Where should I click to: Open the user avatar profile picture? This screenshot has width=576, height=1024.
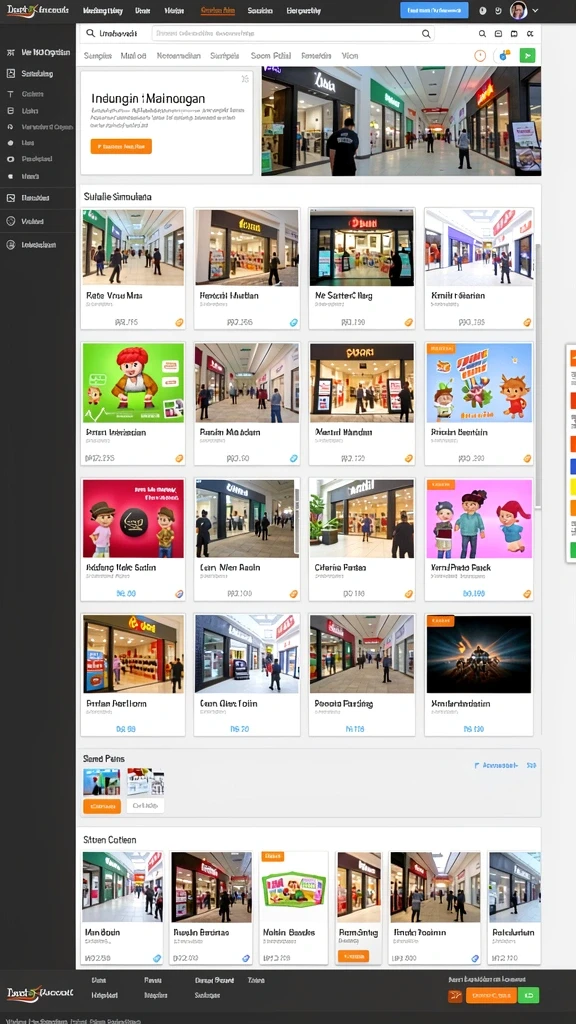519,10
